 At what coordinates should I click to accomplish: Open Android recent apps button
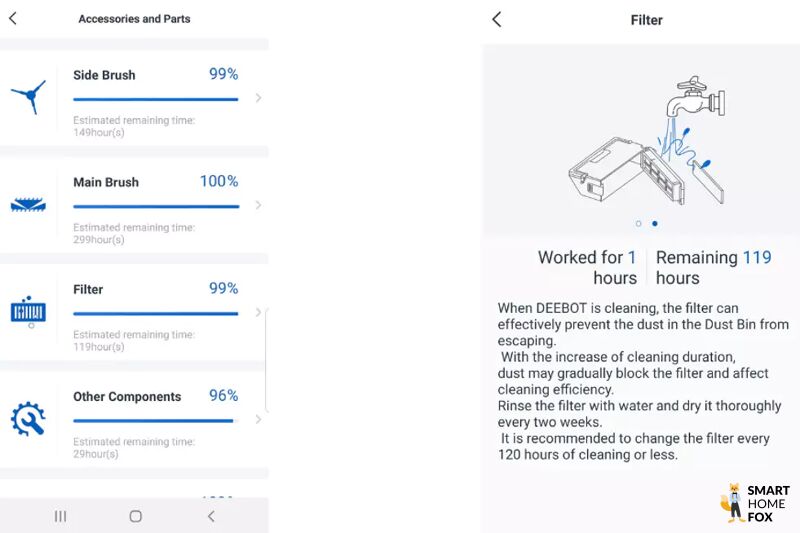pyautogui.click(x=60, y=516)
